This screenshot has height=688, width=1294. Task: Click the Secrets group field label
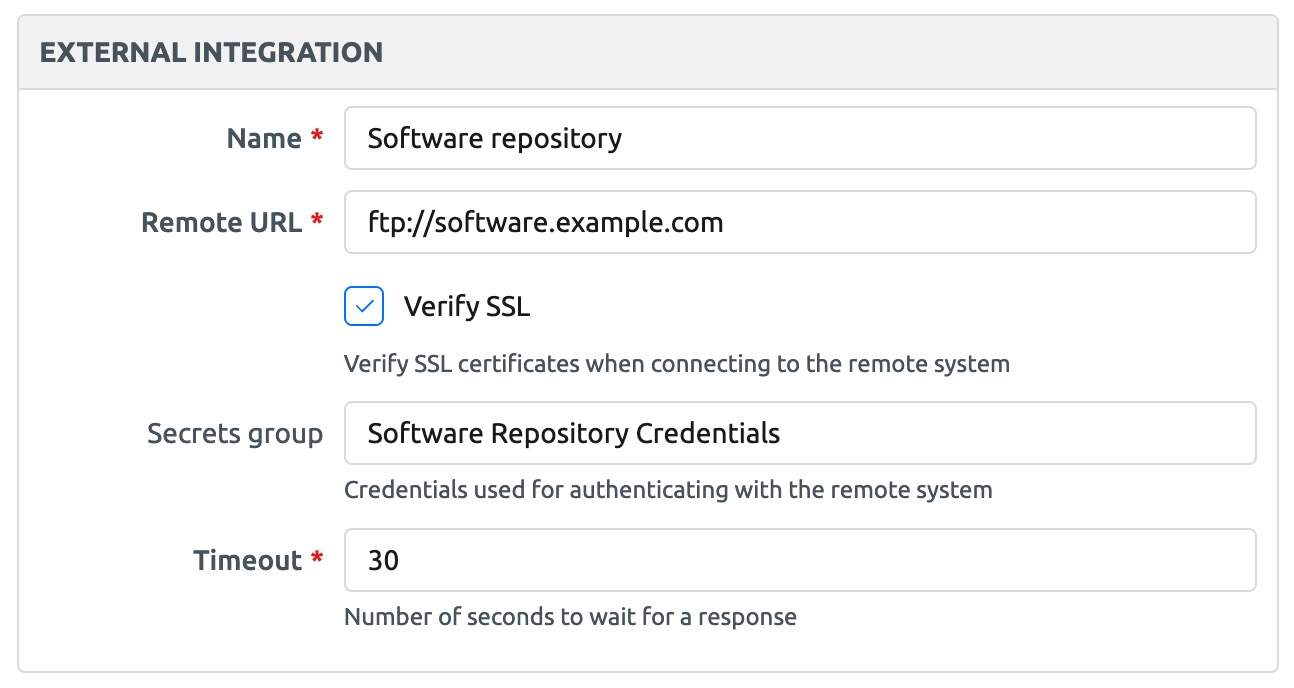click(235, 433)
